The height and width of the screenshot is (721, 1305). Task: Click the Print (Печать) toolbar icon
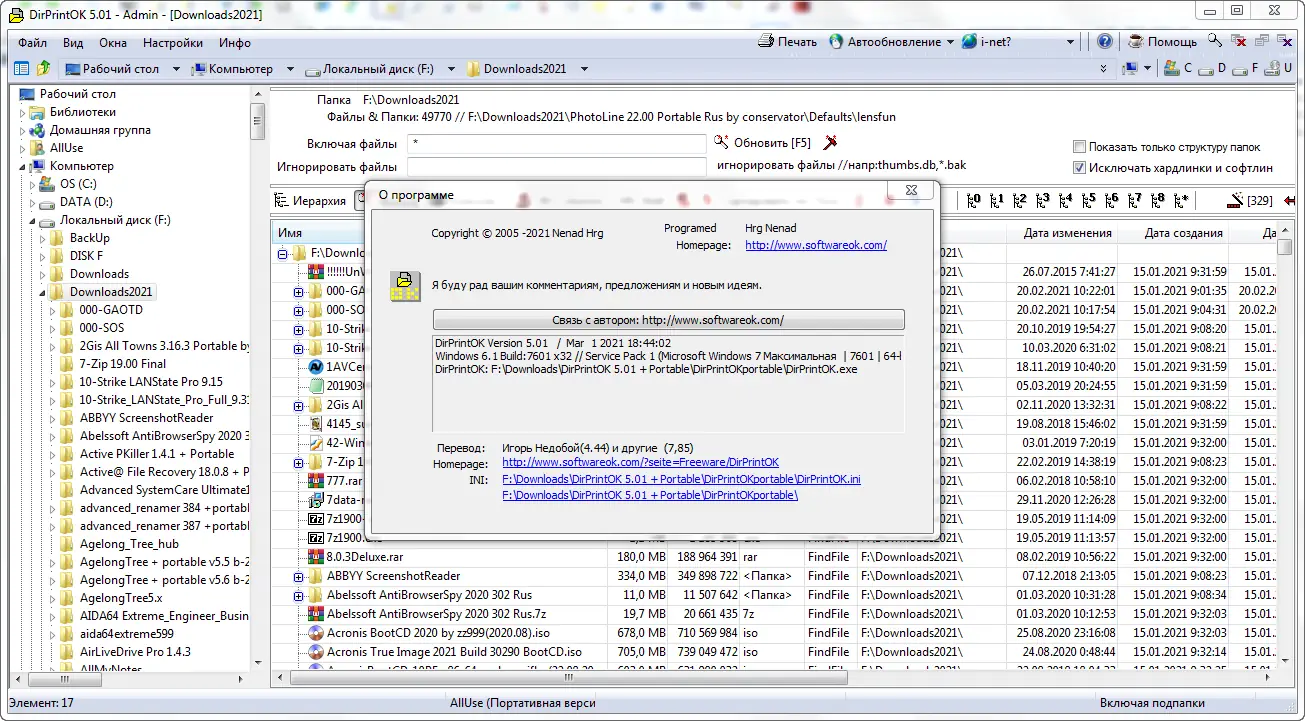[766, 42]
